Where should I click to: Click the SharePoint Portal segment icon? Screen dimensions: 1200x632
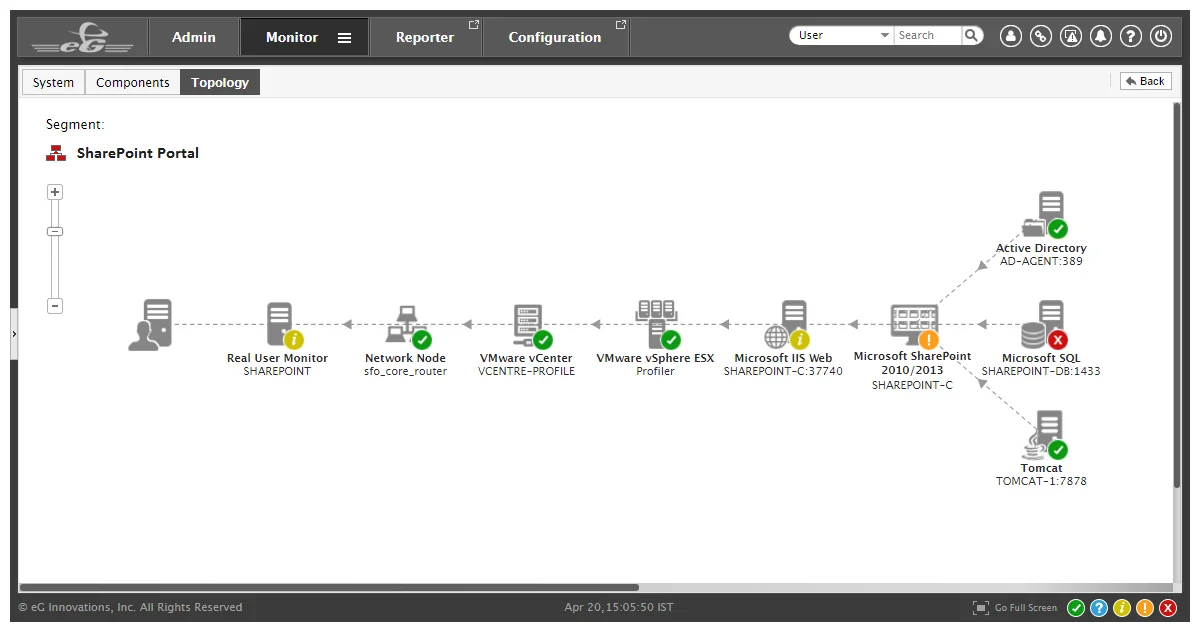point(56,153)
